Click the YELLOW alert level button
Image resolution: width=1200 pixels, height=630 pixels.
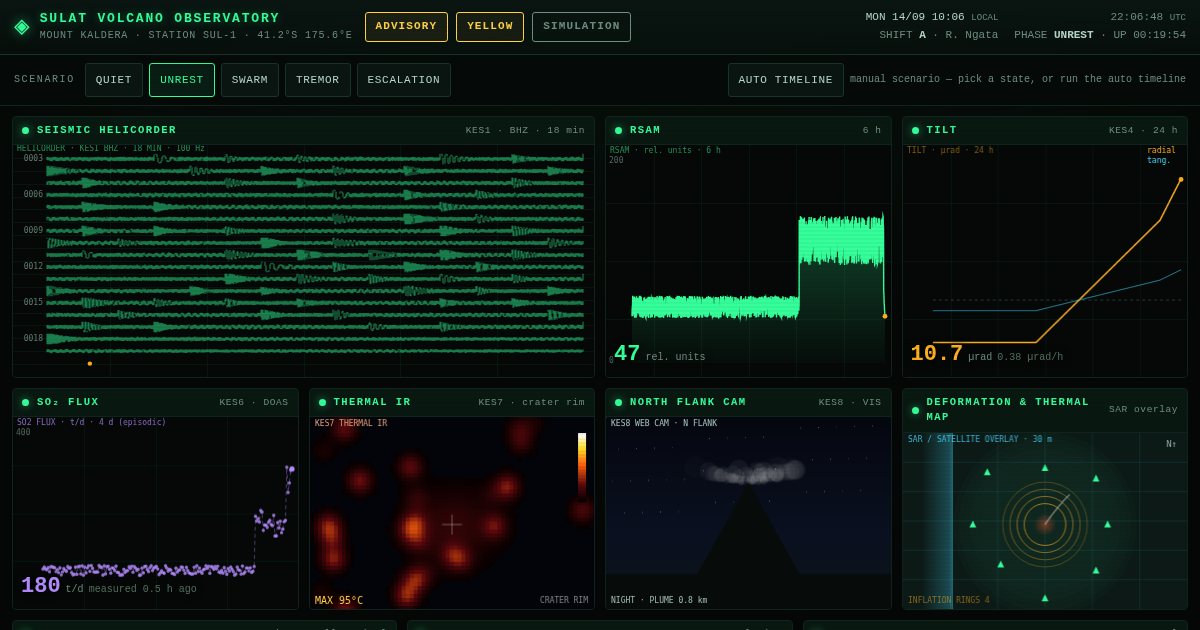(x=490, y=27)
